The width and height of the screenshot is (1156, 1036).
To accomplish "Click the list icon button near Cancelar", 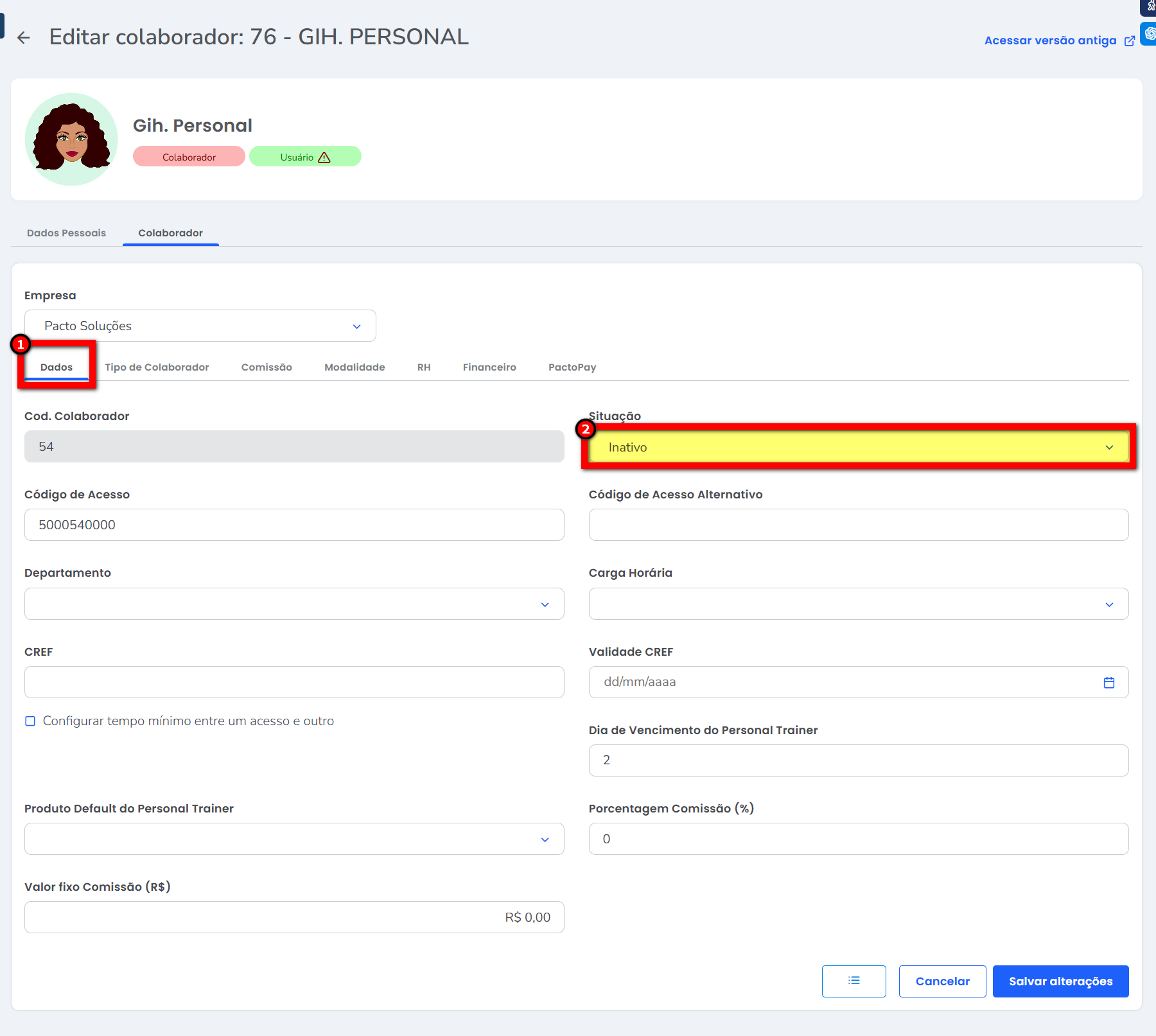I will (x=854, y=981).
